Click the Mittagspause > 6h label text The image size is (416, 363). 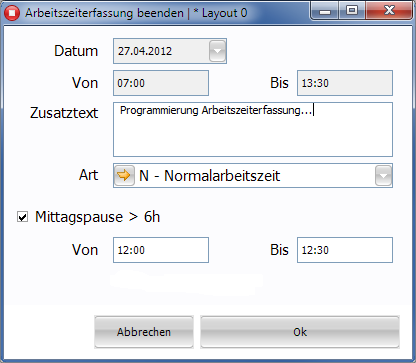coord(98,217)
